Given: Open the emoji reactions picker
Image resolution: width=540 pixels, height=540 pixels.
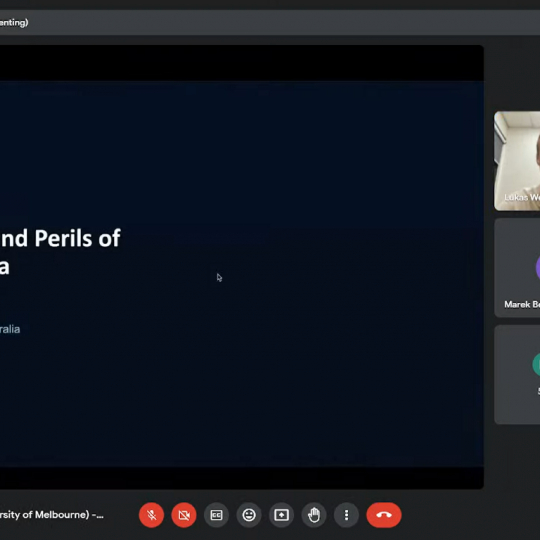Looking at the screenshot, I should click(249, 515).
